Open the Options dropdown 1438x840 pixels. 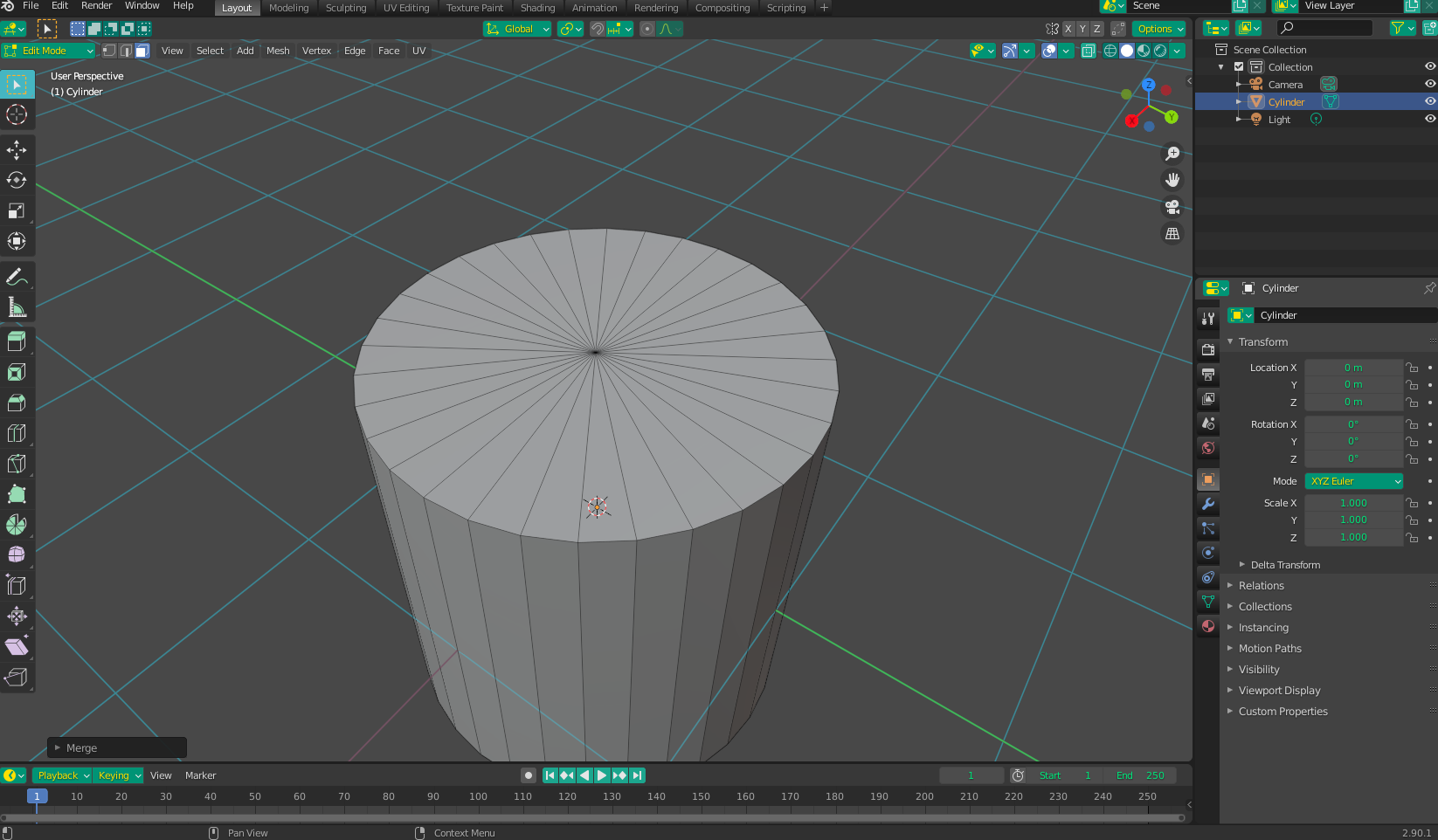1161,29
